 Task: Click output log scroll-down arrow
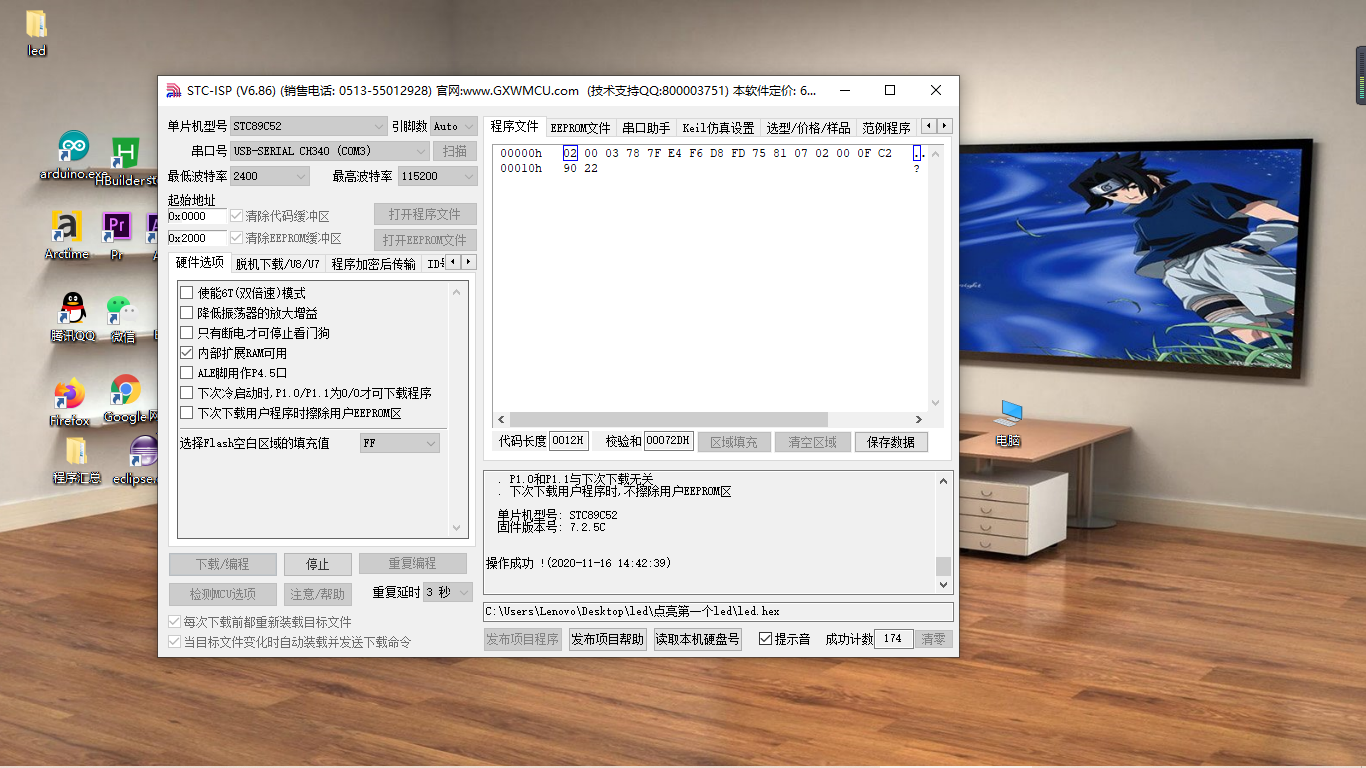pos(943,585)
